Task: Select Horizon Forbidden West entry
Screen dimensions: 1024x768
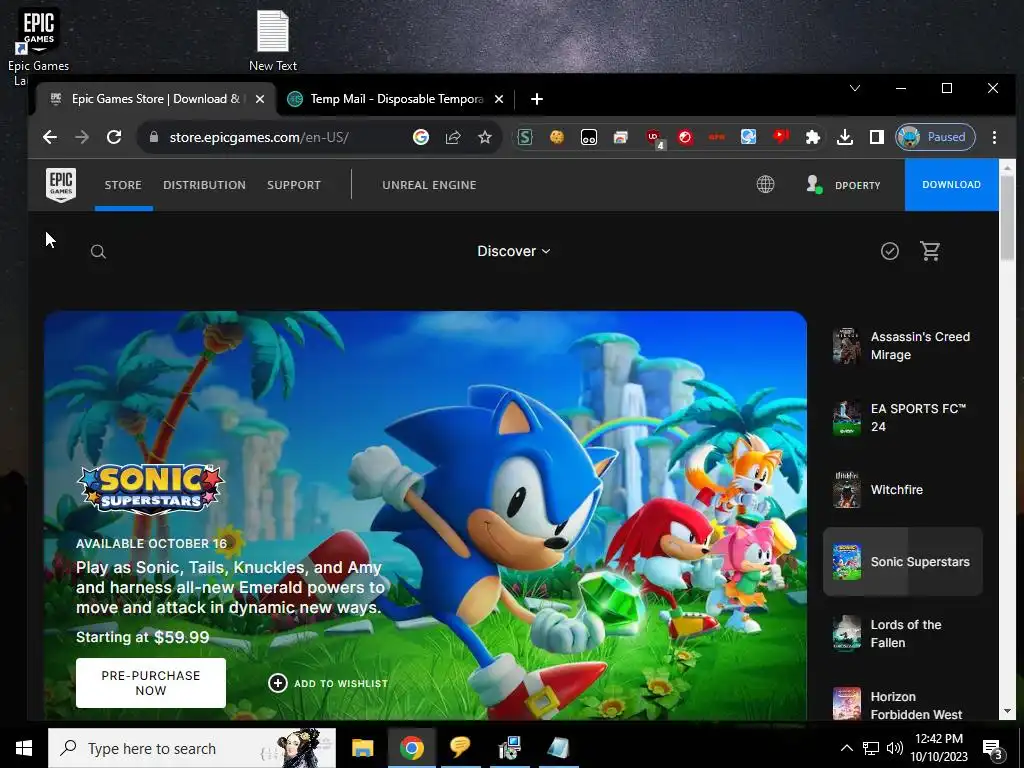Action: 903,702
